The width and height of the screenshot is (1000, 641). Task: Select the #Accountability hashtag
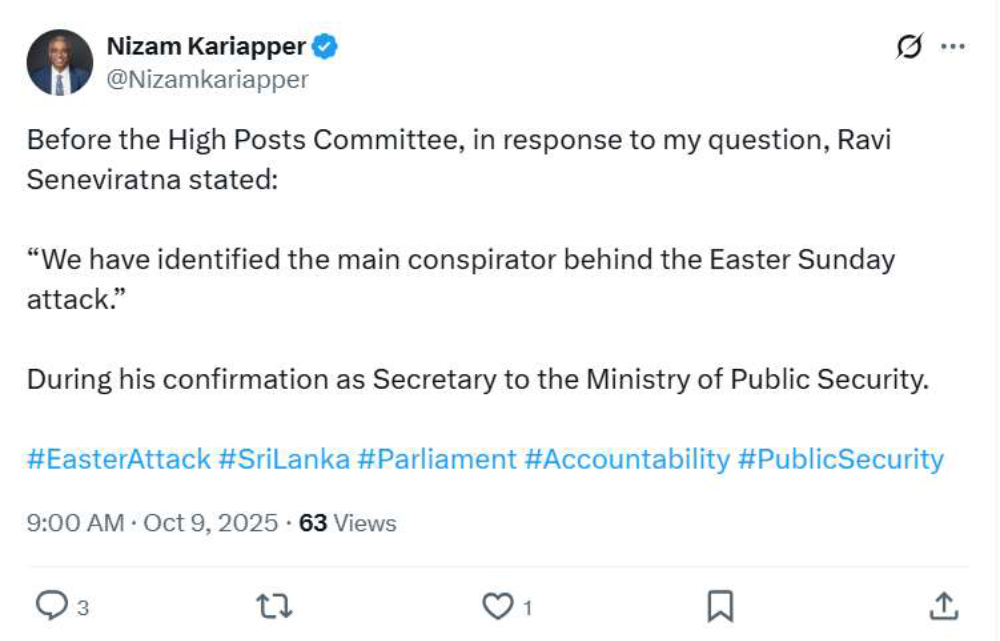coord(627,459)
